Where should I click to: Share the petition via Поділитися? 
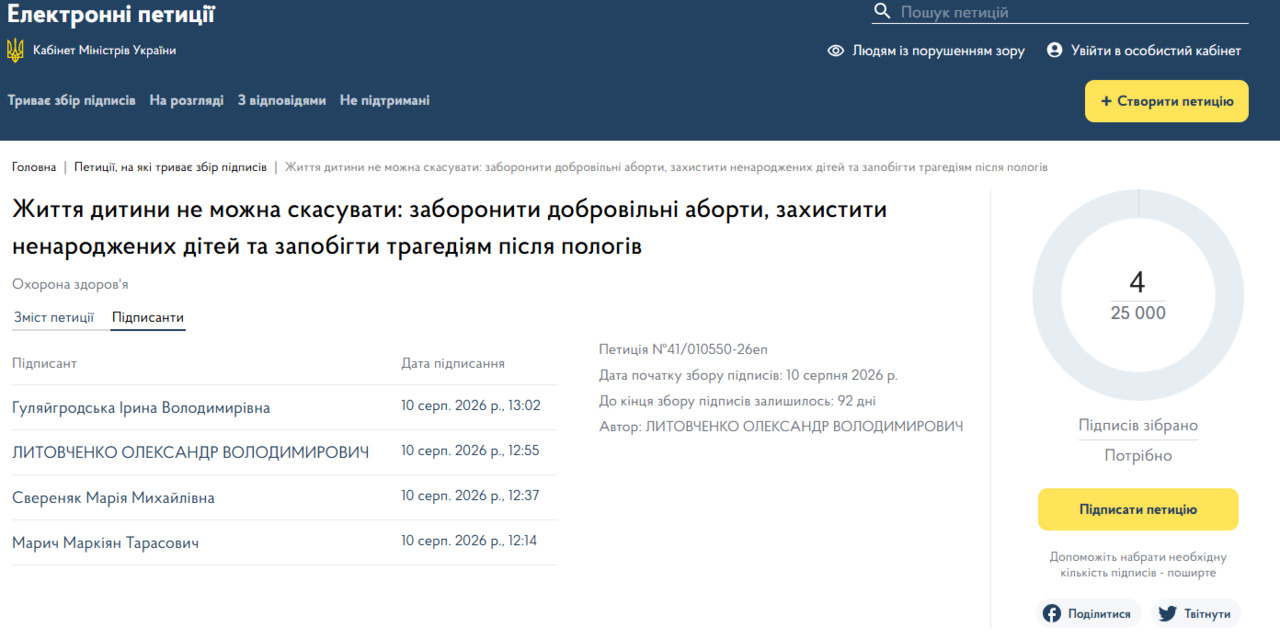pos(1088,614)
